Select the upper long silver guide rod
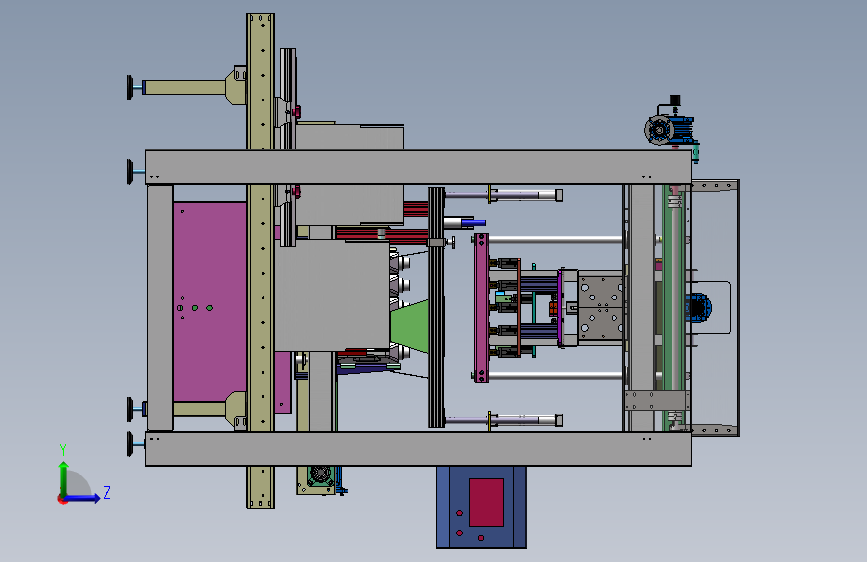 coord(556,240)
